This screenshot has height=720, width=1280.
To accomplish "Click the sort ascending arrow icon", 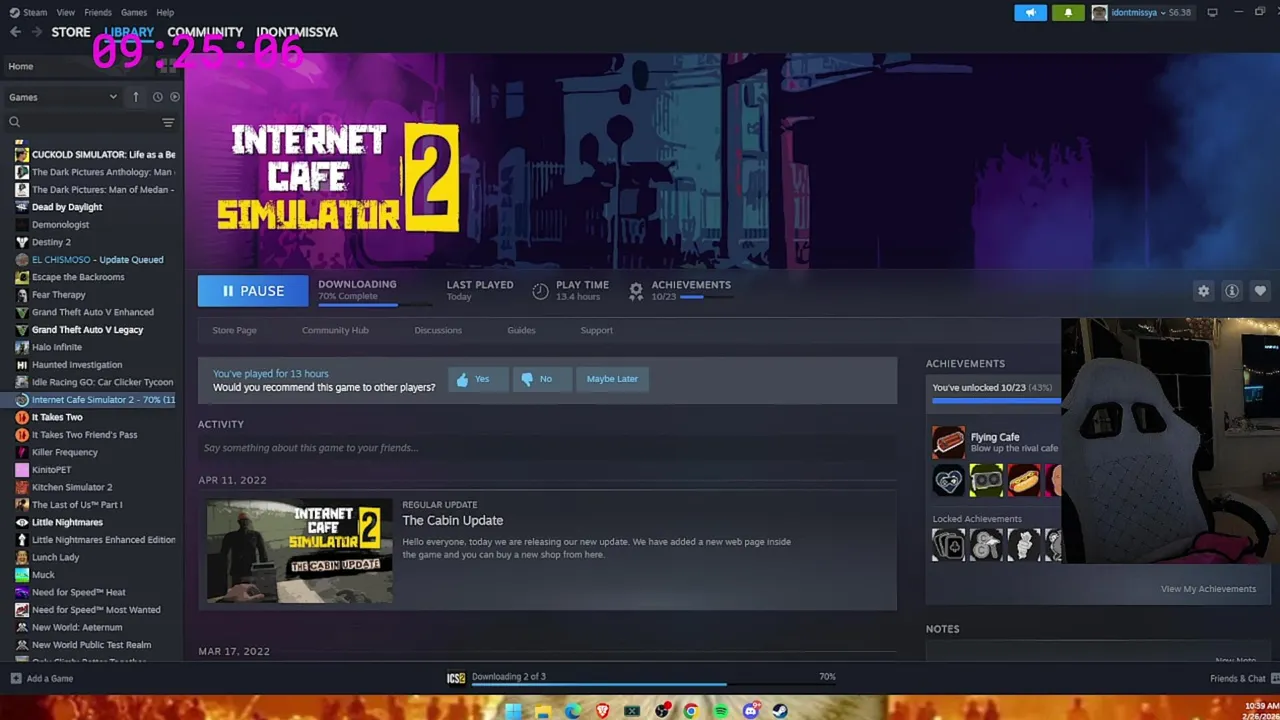I will click(136, 97).
